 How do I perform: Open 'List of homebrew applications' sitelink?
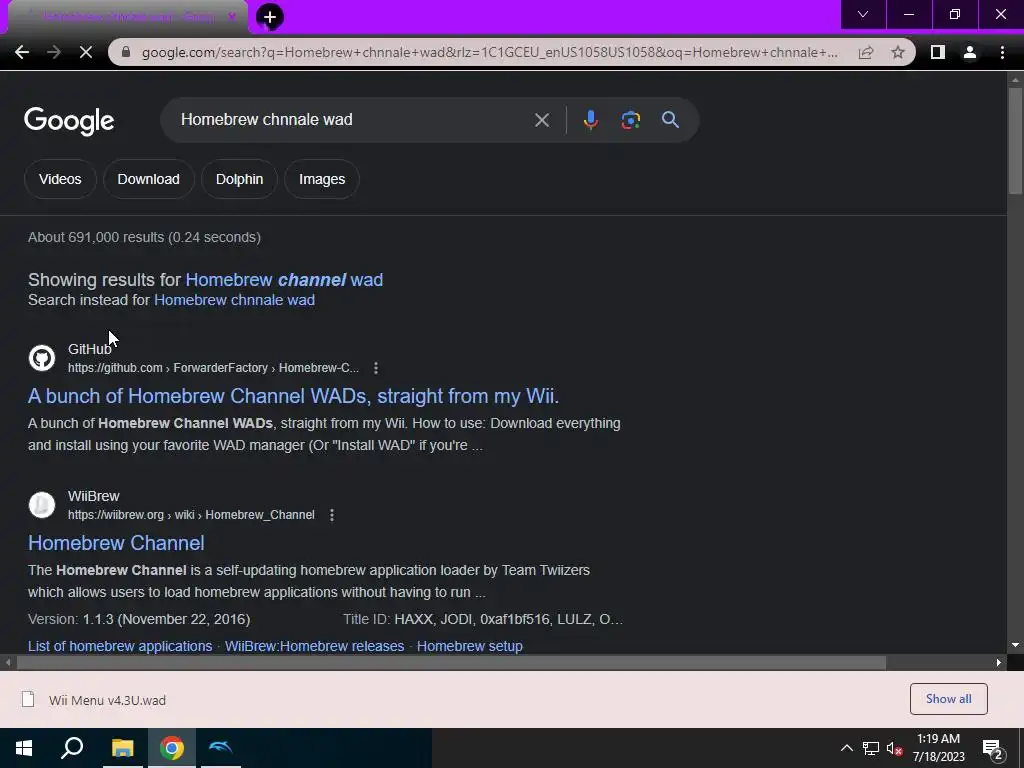point(120,646)
